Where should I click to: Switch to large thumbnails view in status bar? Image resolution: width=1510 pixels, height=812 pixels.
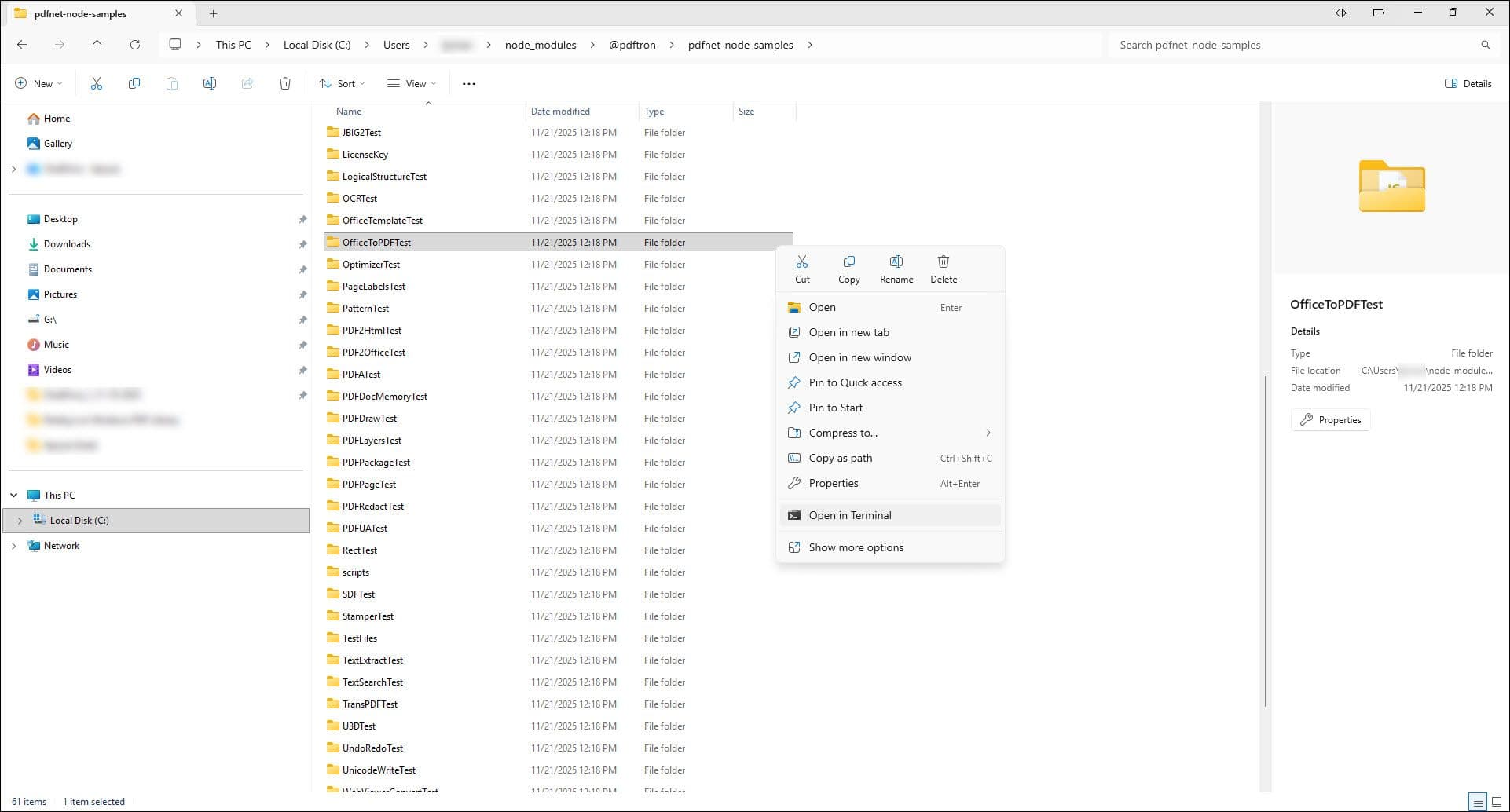[x=1497, y=802]
